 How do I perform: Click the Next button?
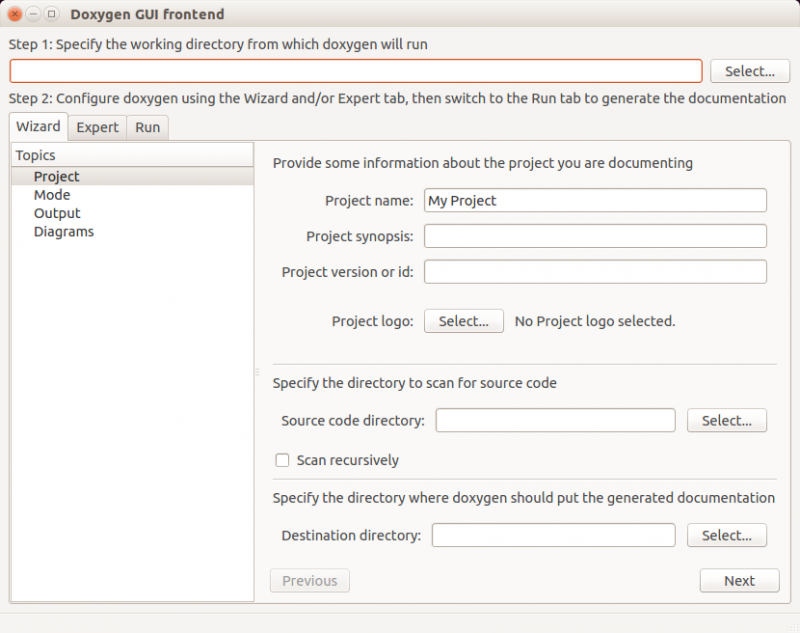pos(738,580)
